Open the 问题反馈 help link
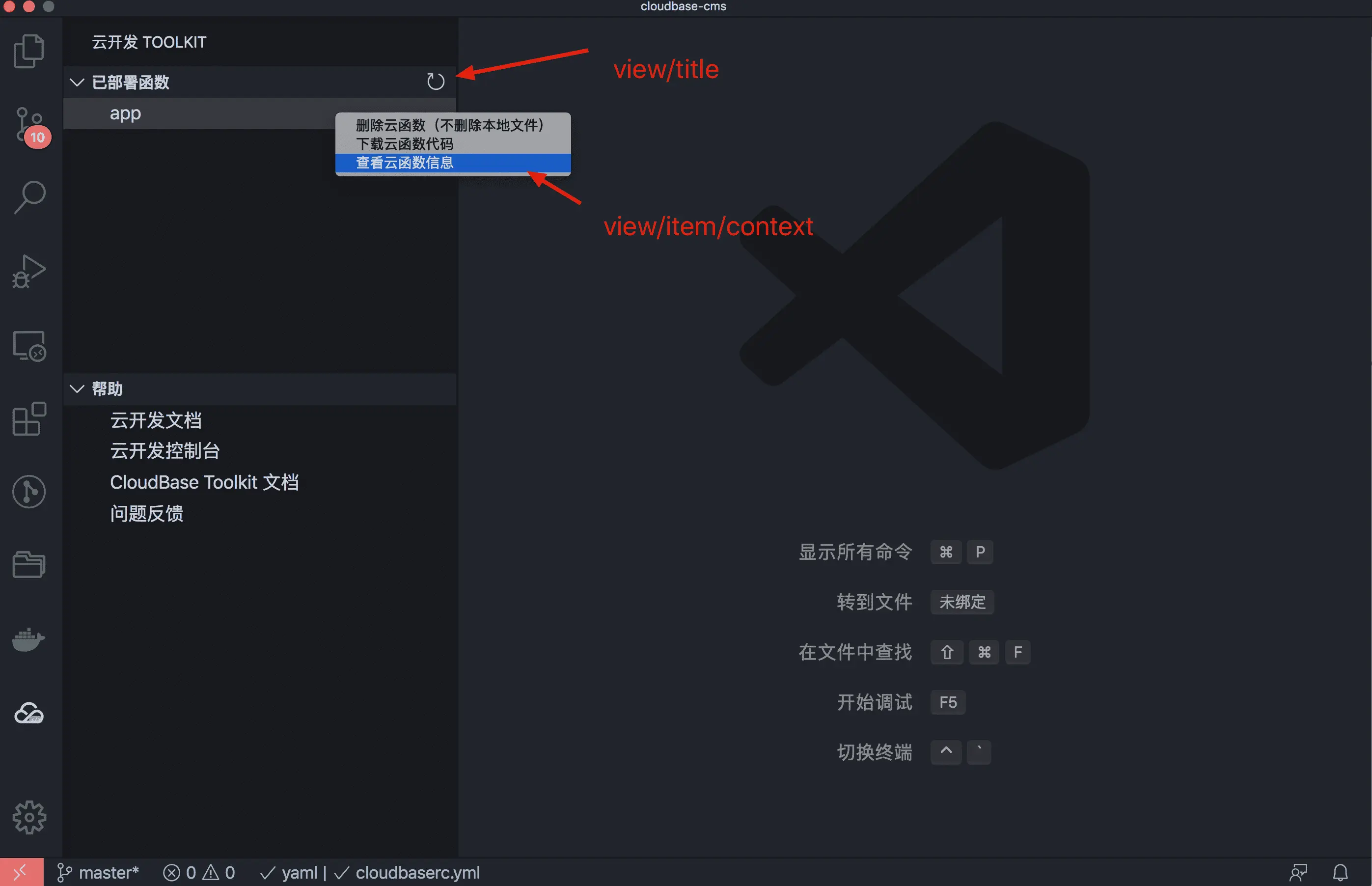Image resolution: width=1372 pixels, height=886 pixels. pyautogui.click(x=147, y=513)
